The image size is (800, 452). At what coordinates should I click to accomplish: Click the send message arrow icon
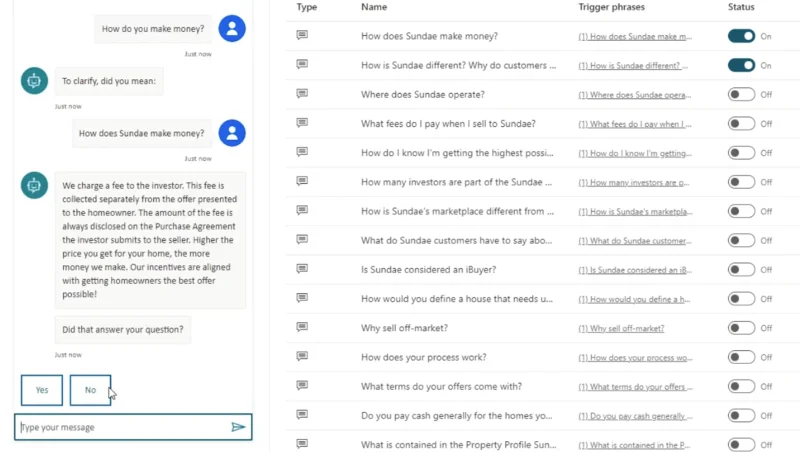[x=238, y=427]
